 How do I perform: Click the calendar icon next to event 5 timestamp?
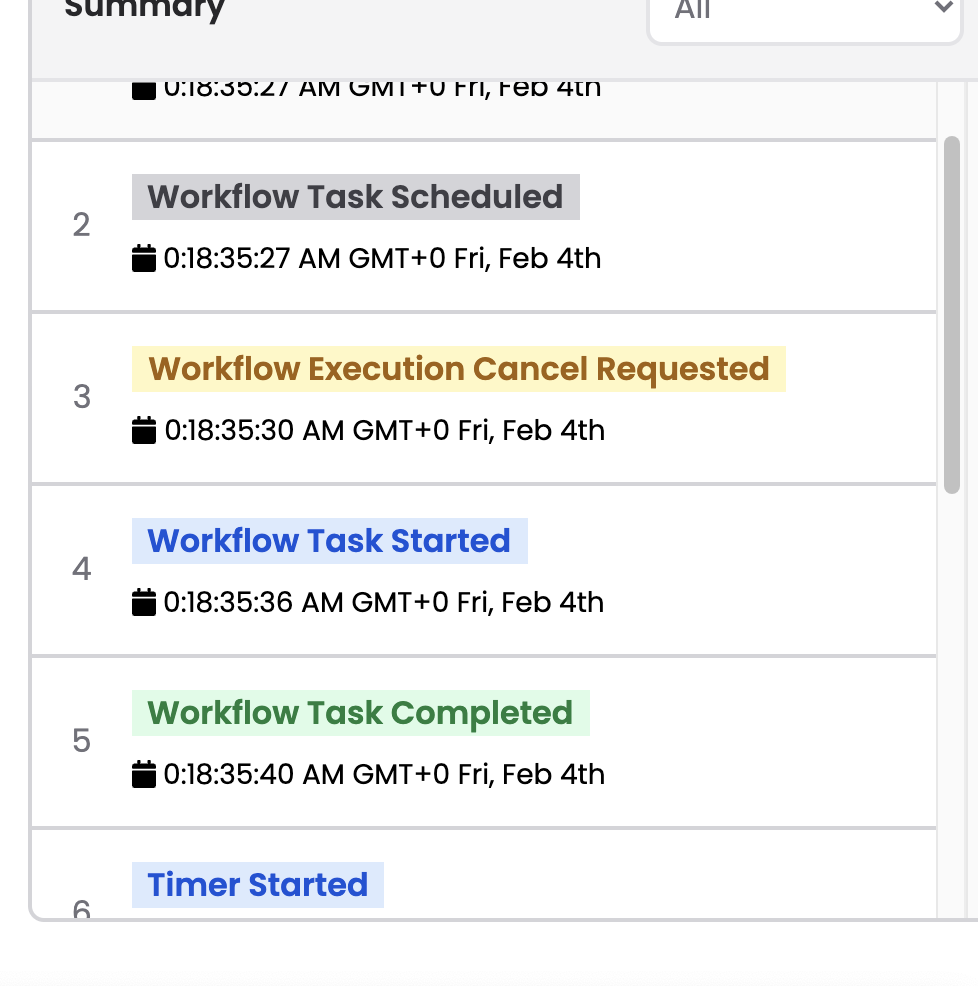144,774
